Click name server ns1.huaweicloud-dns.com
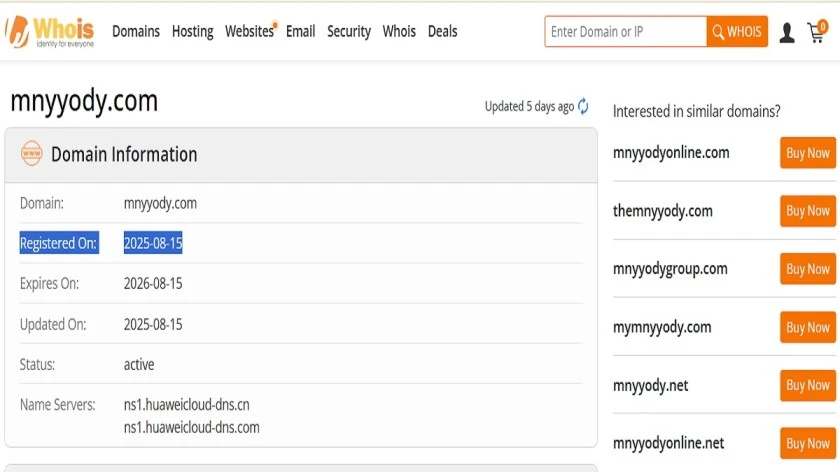Viewport: 840px width, 472px height. point(191,428)
